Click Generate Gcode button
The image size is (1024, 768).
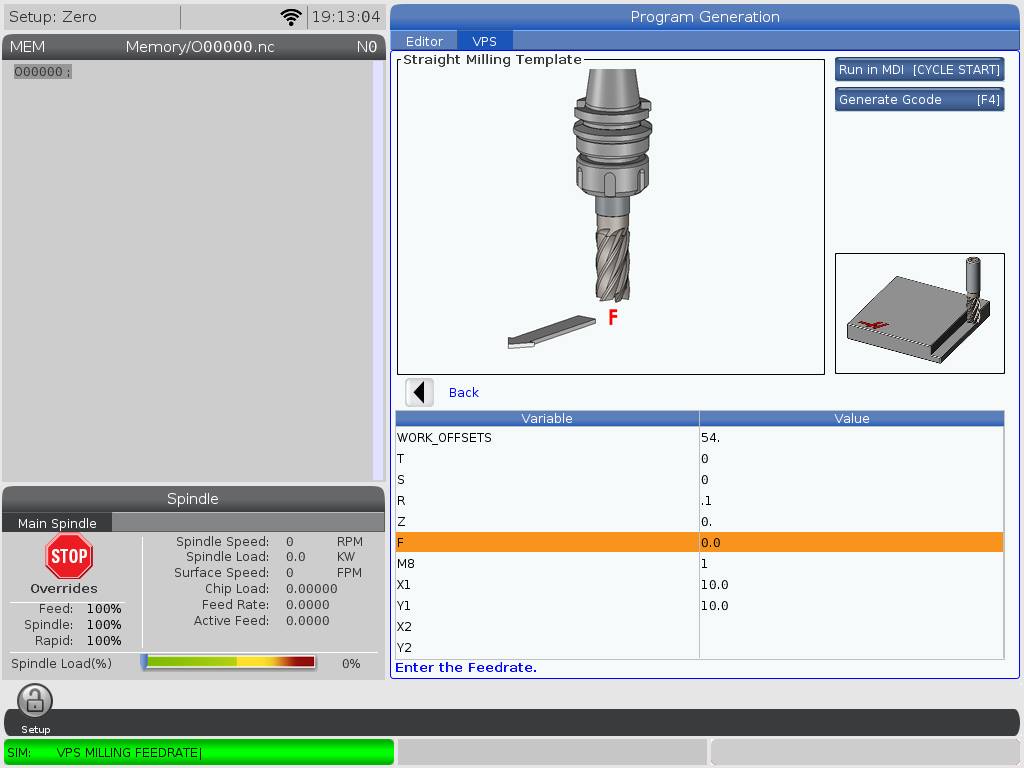(x=920, y=100)
